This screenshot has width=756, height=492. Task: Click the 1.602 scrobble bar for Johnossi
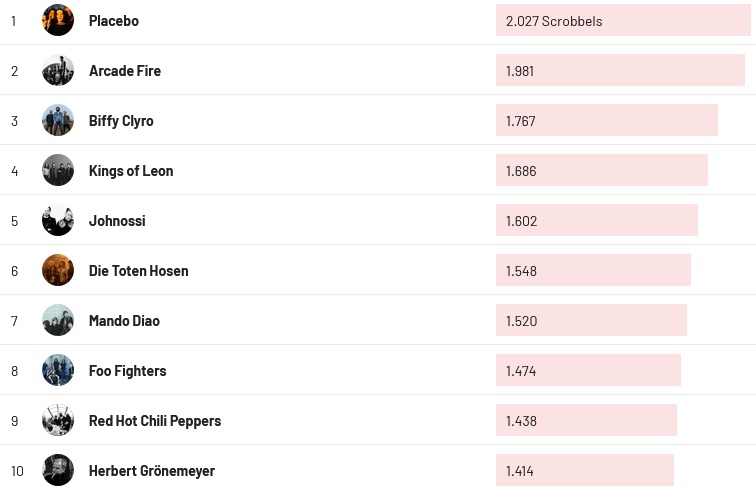pos(597,220)
